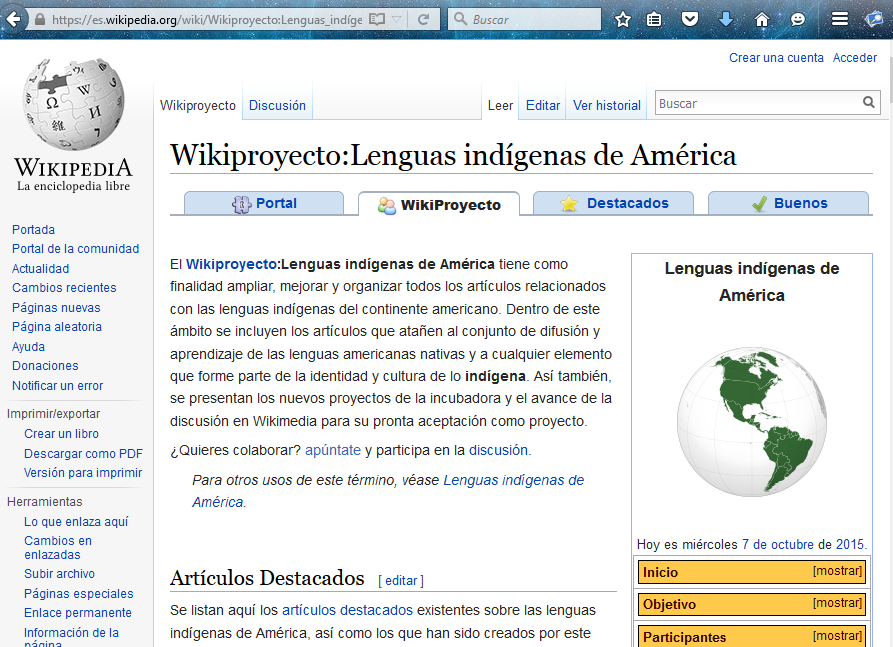The width and height of the screenshot is (893, 647).
Task: Click the people icon on WikiProyecto tab
Action: (x=387, y=206)
